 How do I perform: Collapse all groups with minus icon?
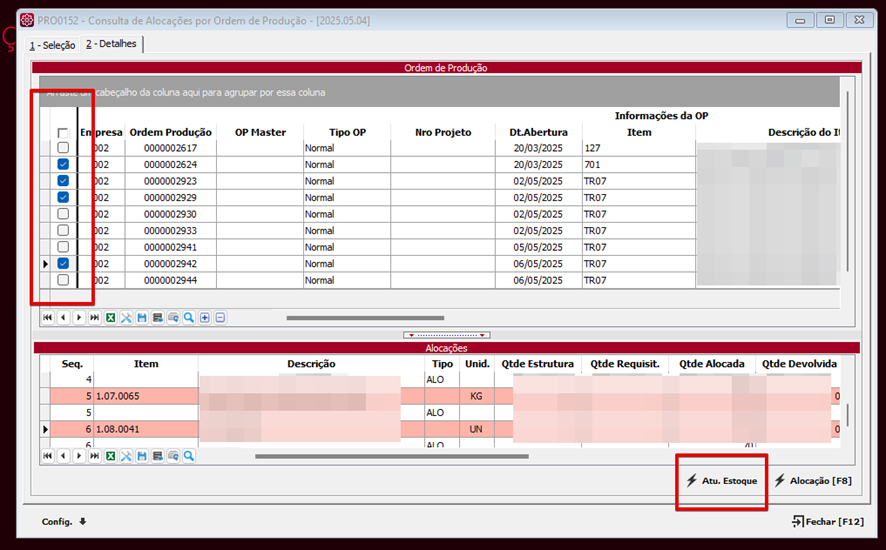click(x=220, y=318)
